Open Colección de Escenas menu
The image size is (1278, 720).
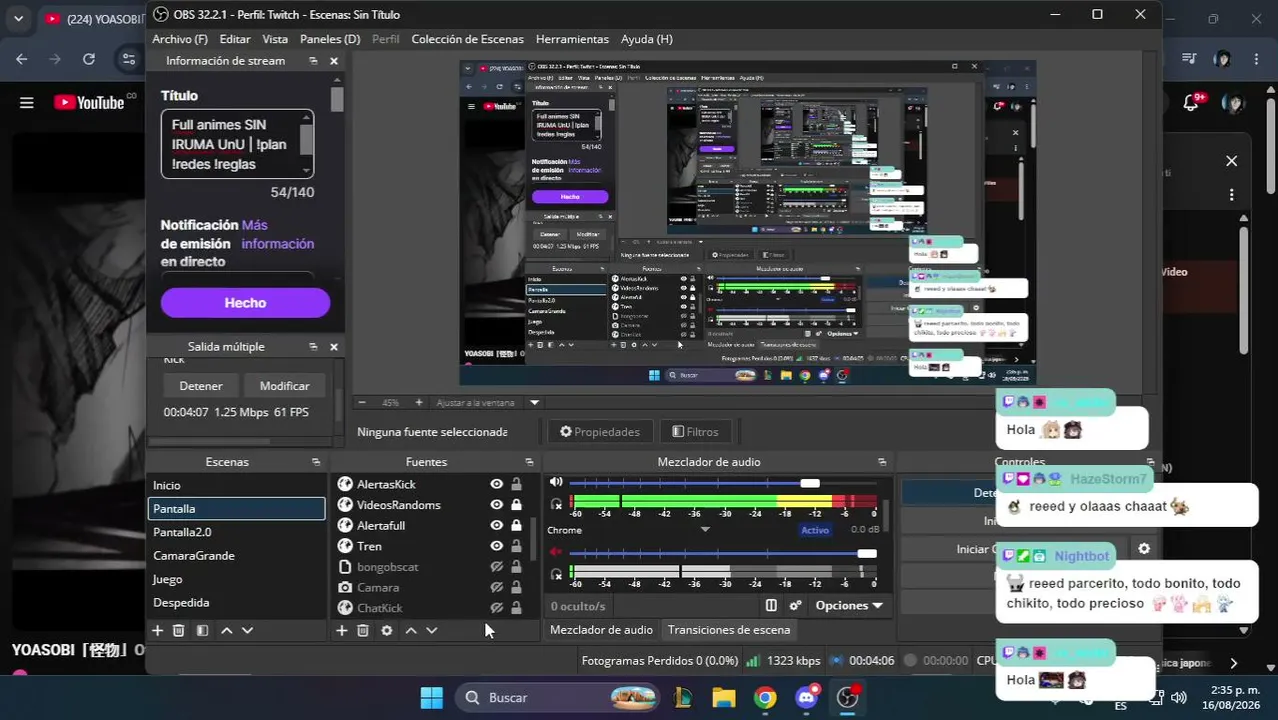(467, 39)
